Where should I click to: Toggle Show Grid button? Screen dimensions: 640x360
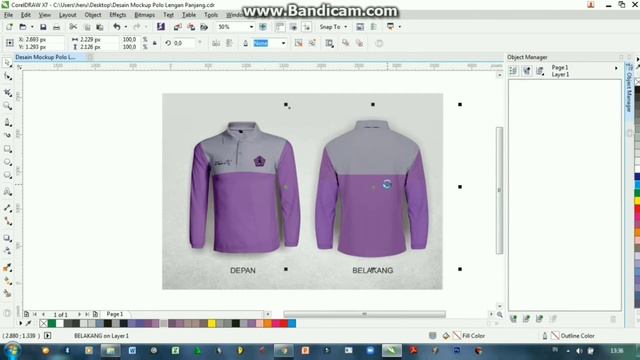(x=293, y=27)
